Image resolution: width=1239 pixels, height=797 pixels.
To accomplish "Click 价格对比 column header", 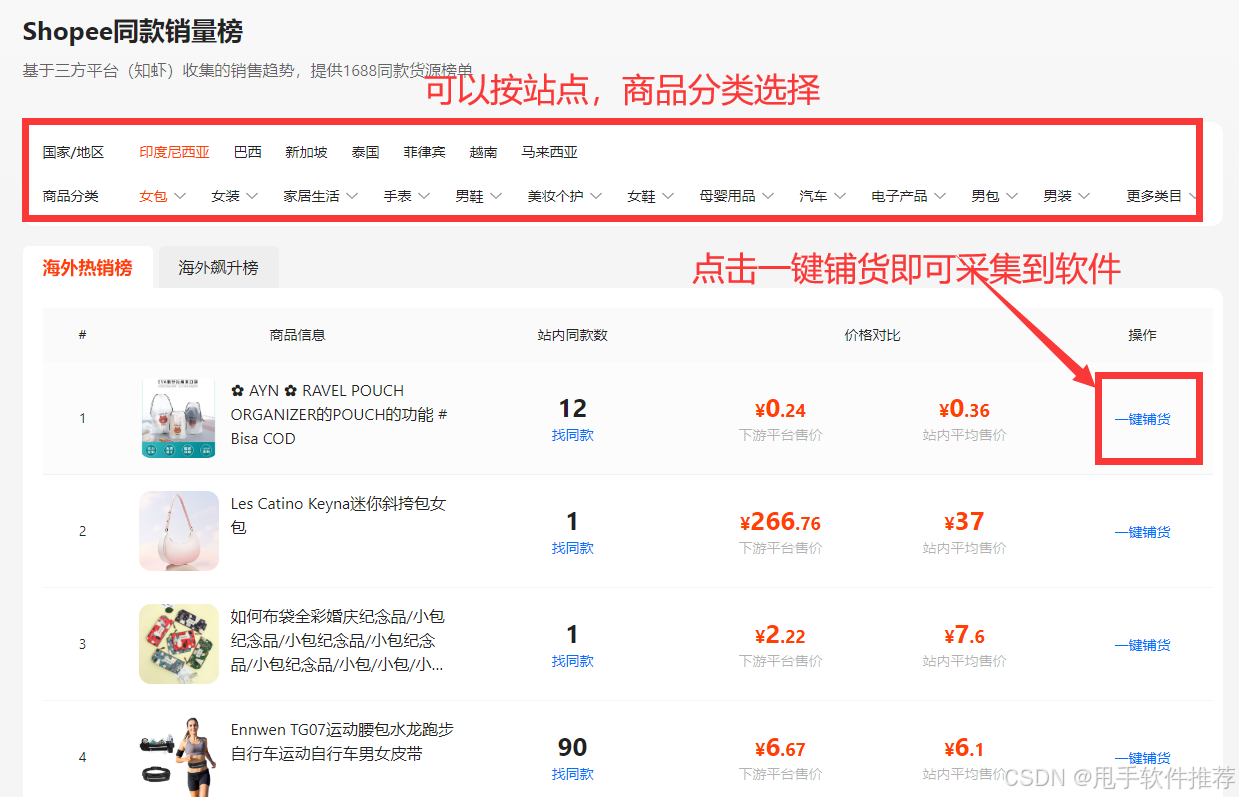I will tap(872, 335).
